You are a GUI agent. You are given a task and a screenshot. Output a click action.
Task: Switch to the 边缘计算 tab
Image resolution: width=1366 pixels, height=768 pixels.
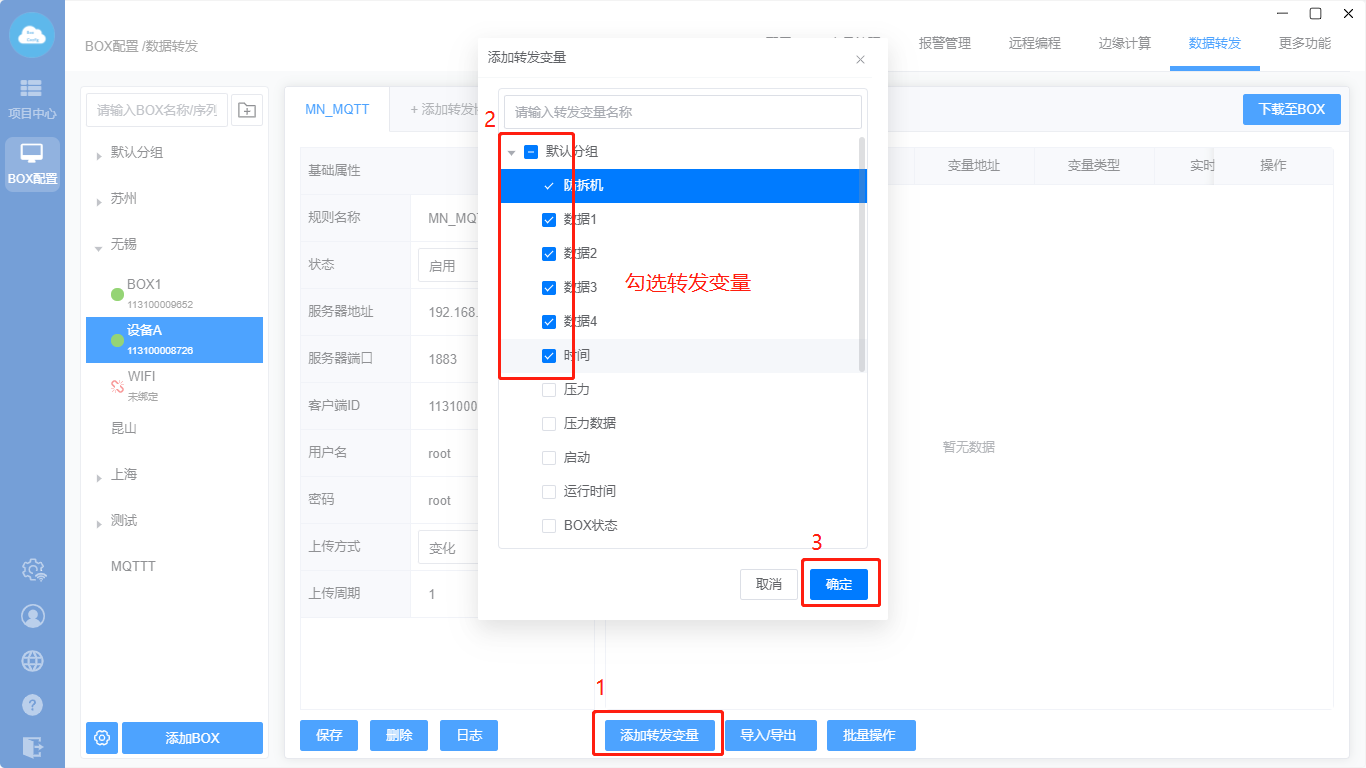[x=1124, y=44]
